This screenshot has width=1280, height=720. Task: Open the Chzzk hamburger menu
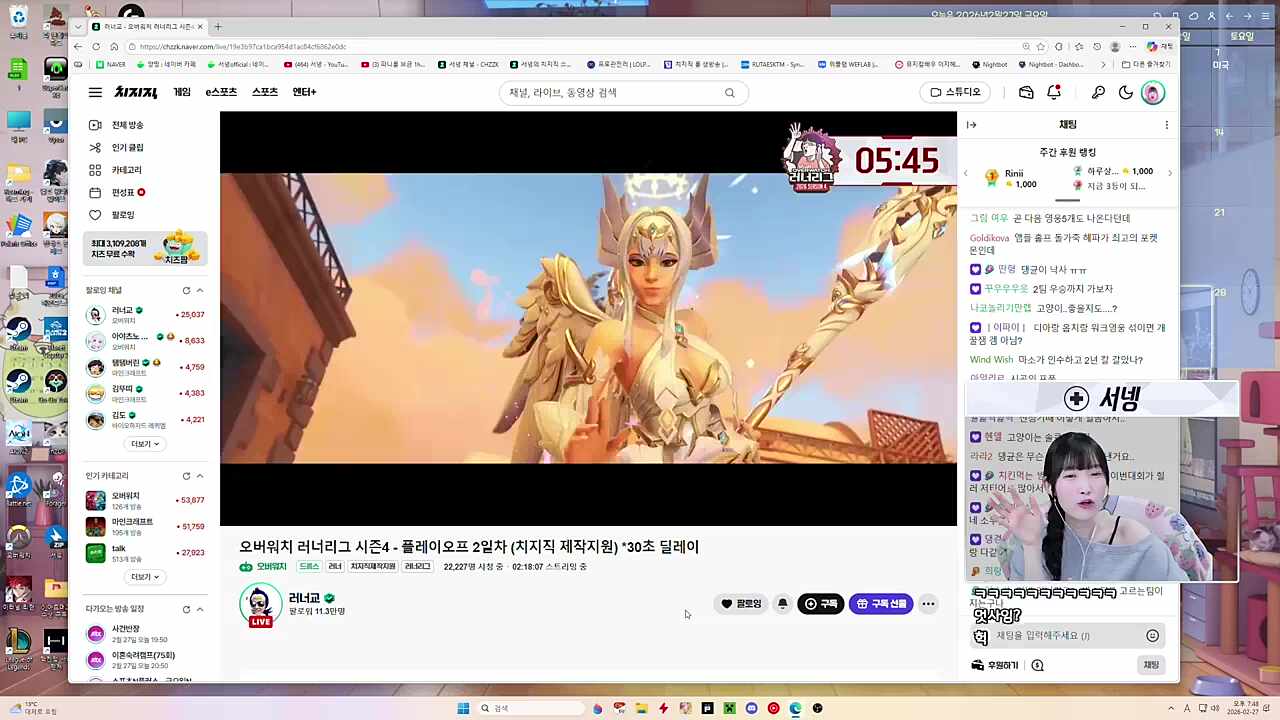point(95,92)
